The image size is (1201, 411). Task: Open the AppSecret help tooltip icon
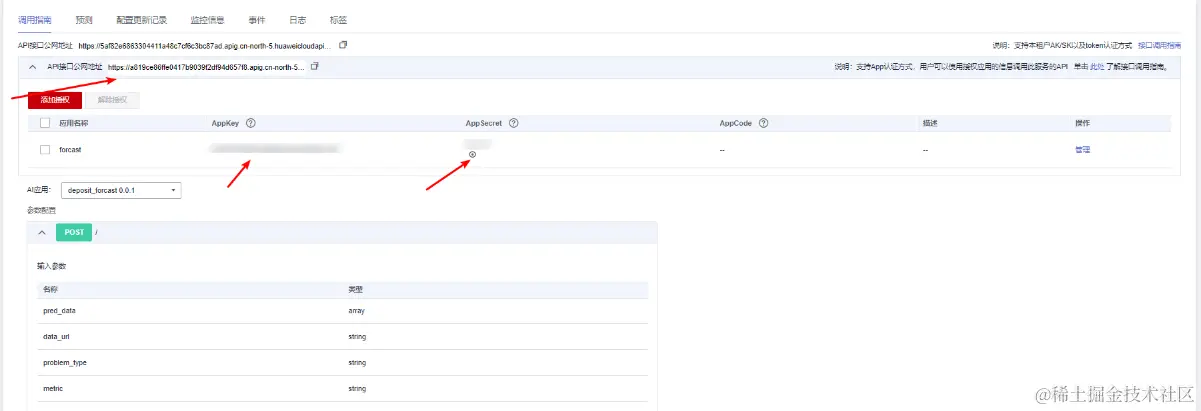pyautogui.click(x=513, y=123)
